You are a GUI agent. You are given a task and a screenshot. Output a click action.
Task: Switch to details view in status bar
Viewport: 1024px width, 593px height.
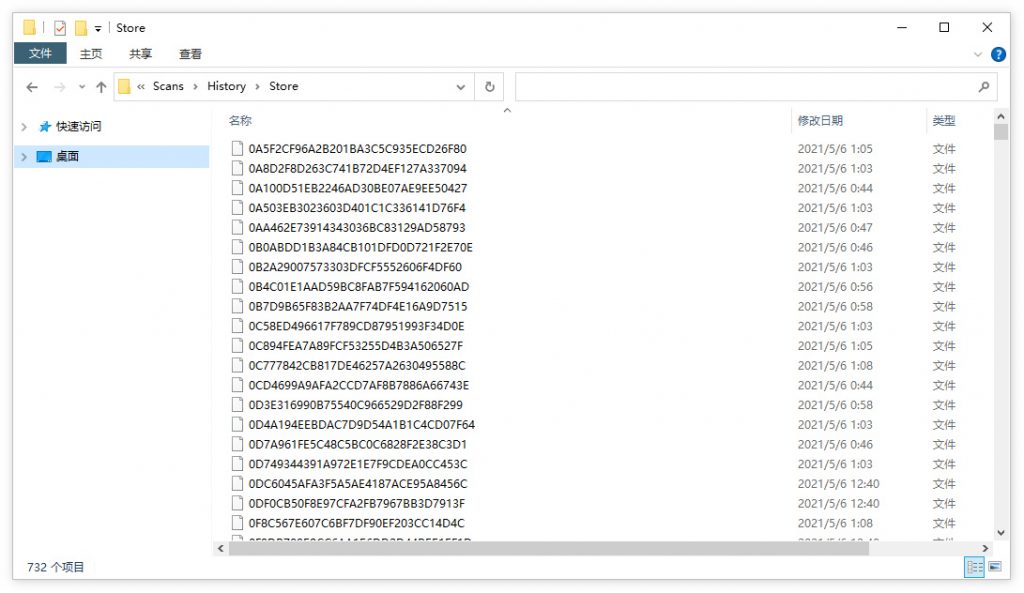coord(973,568)
